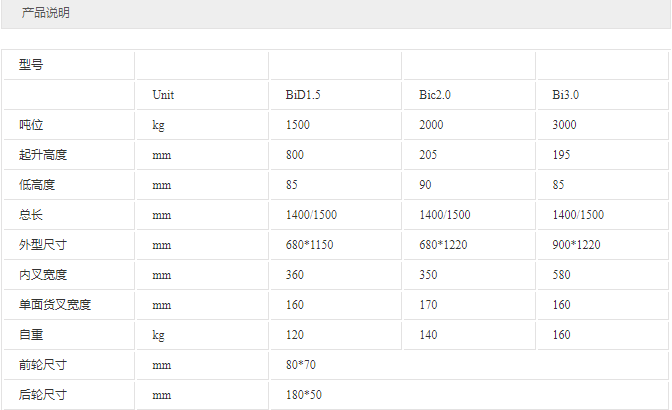Click the 内叉宽度 row label
This screenshot has height=410, width=672.
[42, 275]
